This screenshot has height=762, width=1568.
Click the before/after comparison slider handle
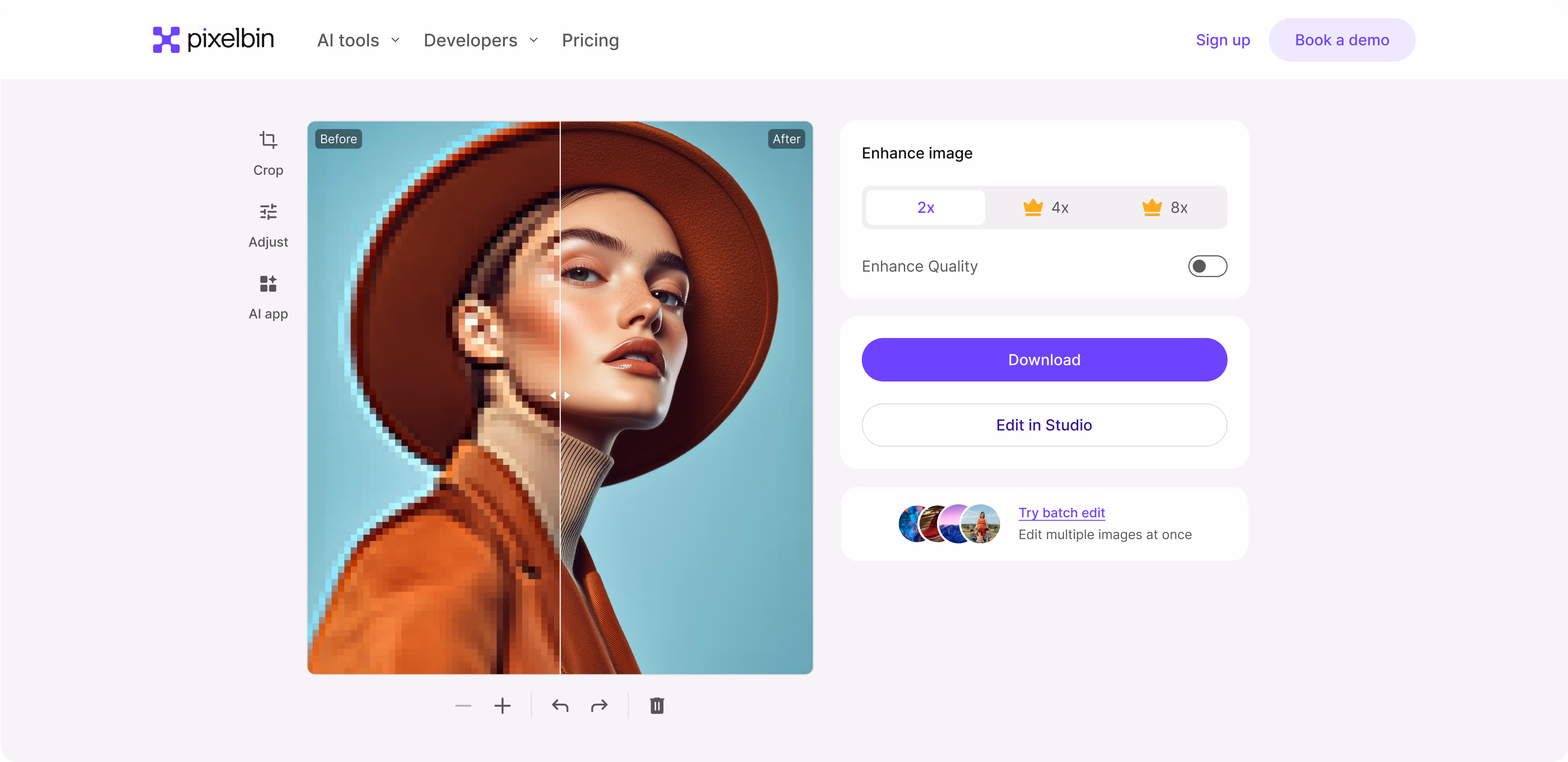[560, 395]
